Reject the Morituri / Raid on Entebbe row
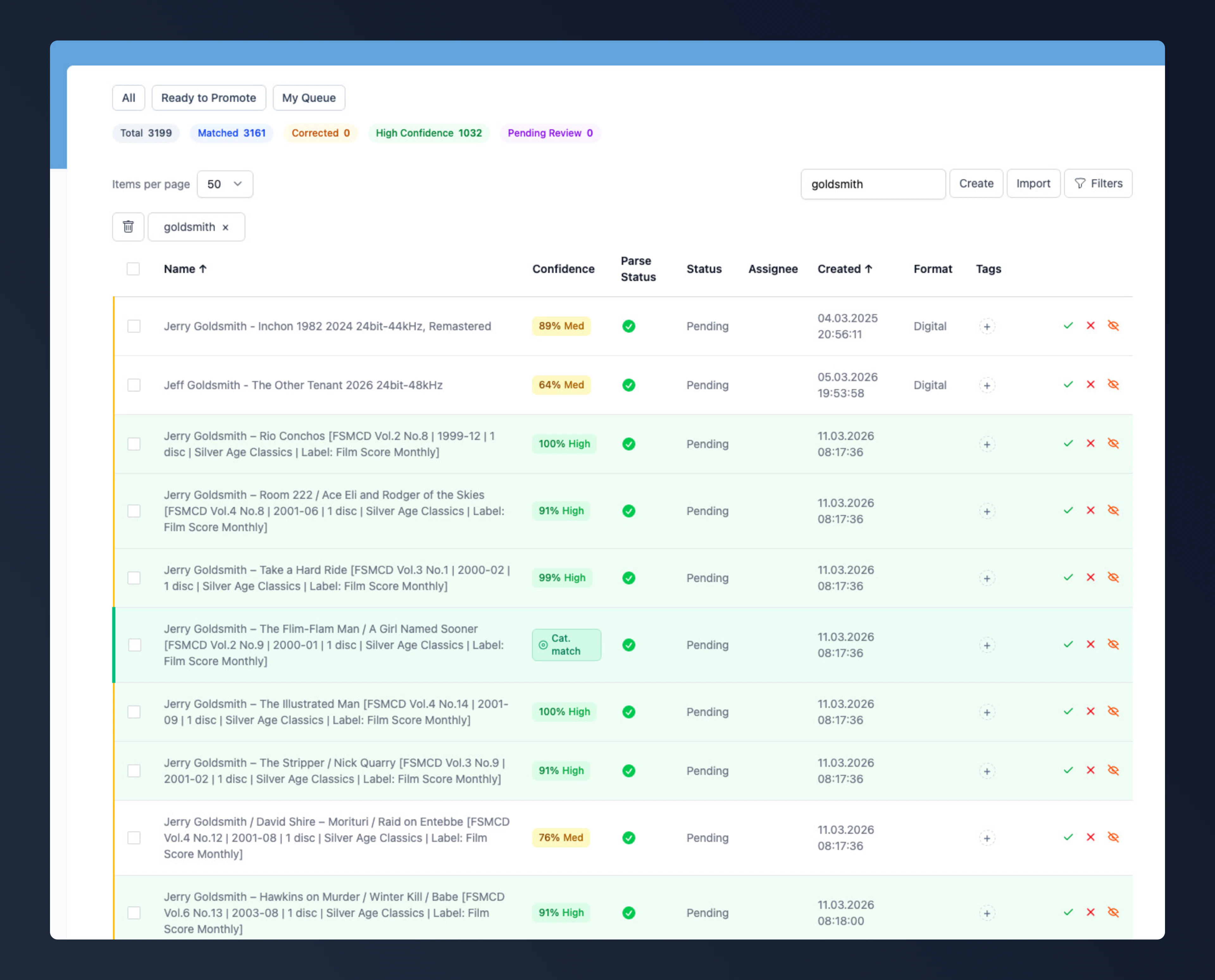1215x980 pixels. pyautogui.click(x=1090, y=837)
